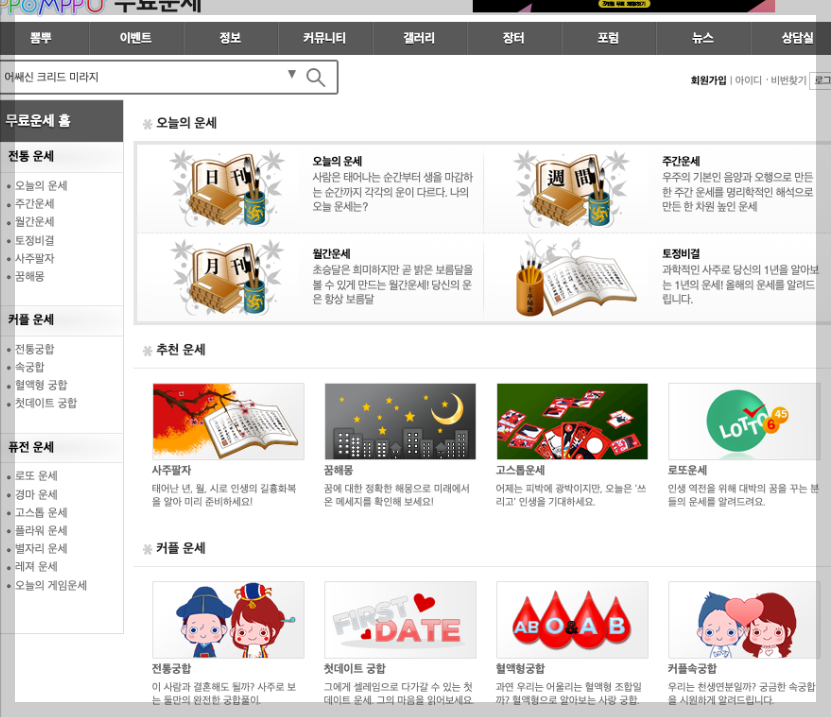
Task: Select 꿈해몽 in the sidebar list
Action: point(30,276)
